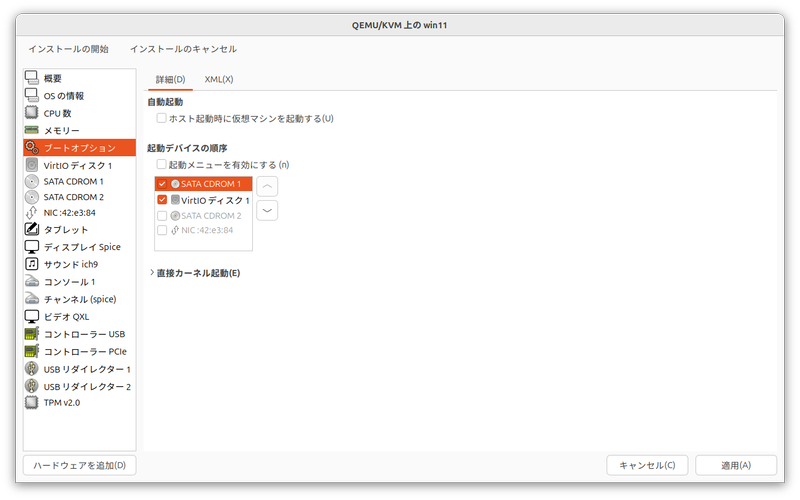Viewport: 800px width, 500px height.
Task: Move boot device down with arrow button
Action: coord(267,210)
